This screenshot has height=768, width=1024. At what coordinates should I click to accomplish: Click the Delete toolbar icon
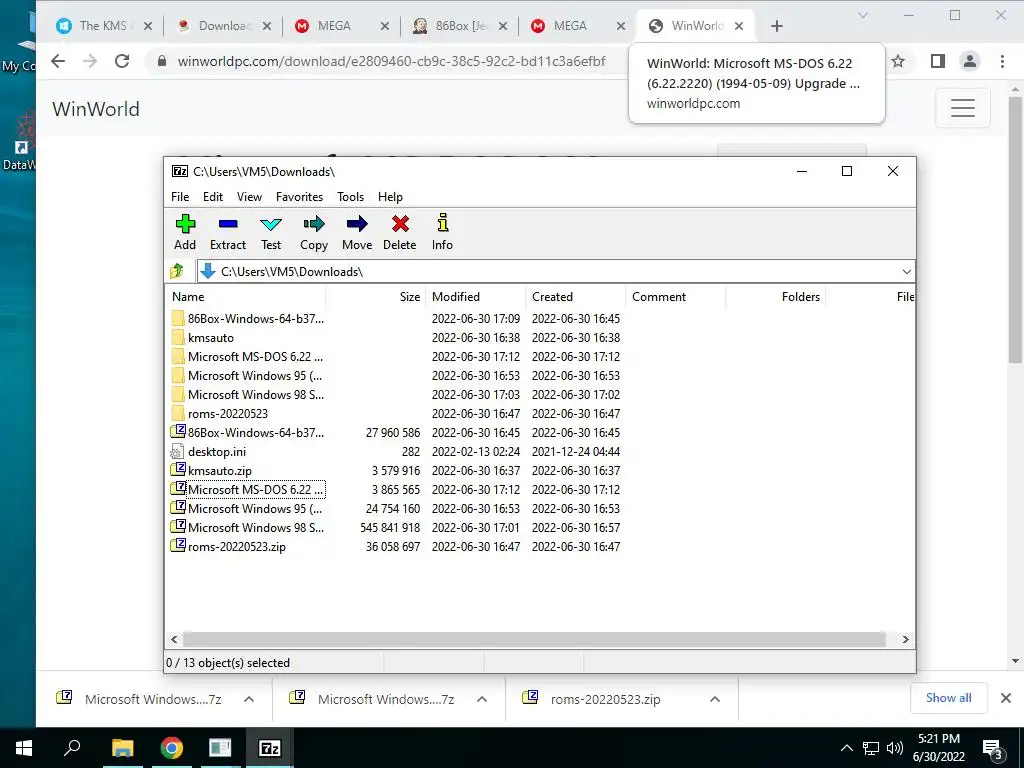point(400,232)
